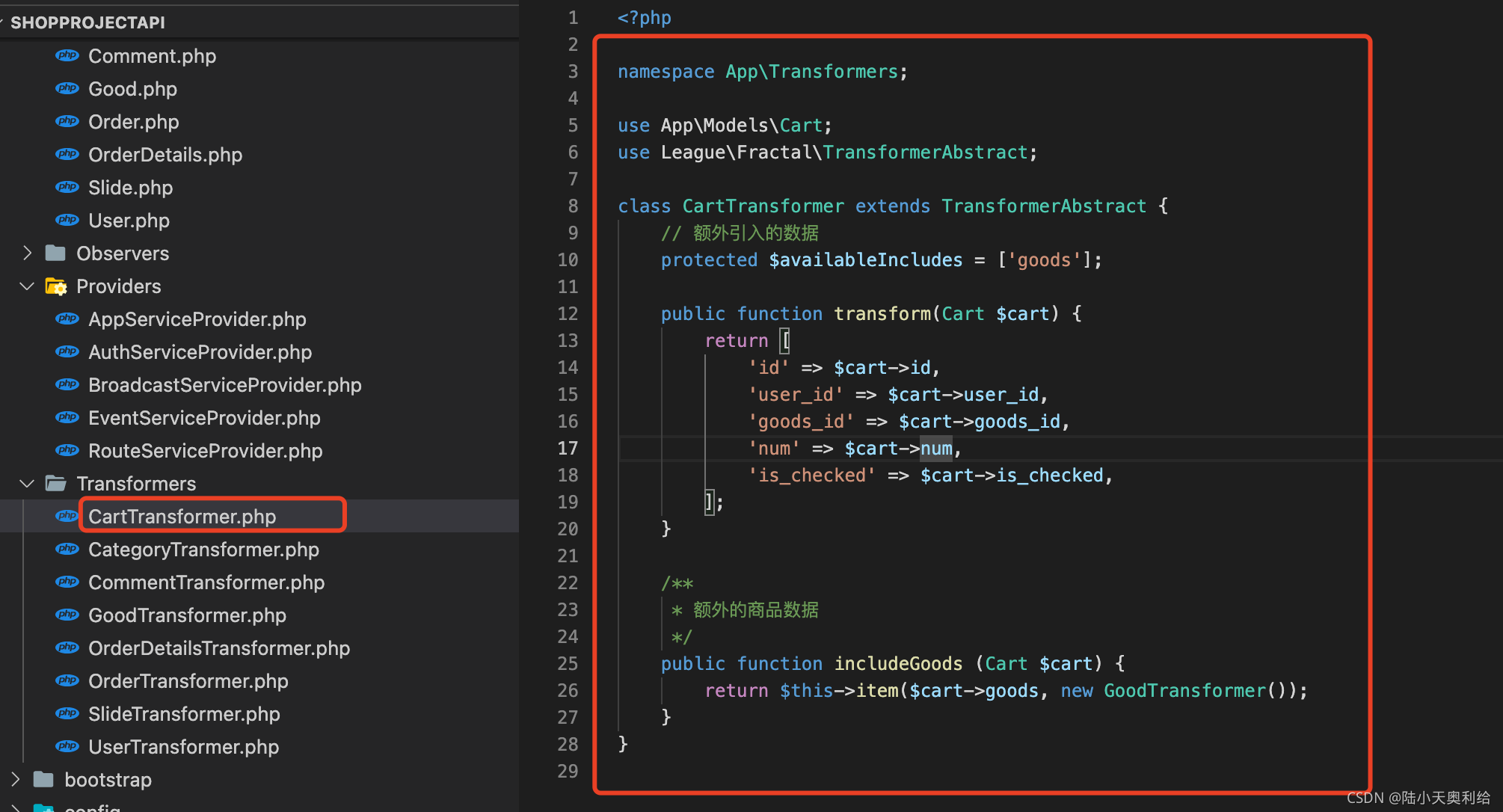1503x812 pixels.
Task: Click the GoodTransformer class reference in code
Action: coord(1184,691)
